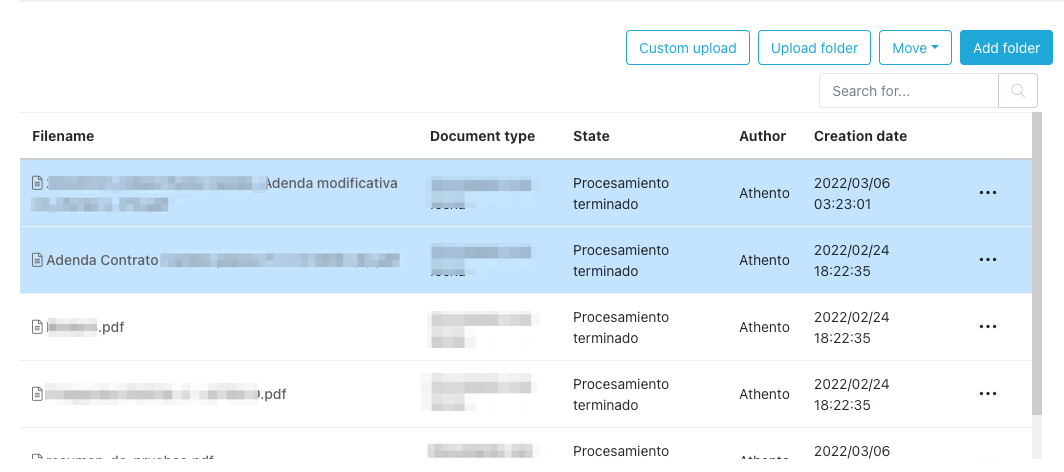Sort by the Filename column header
The width and height of the screenshot is (1064, 472).
tap(63, 136)
